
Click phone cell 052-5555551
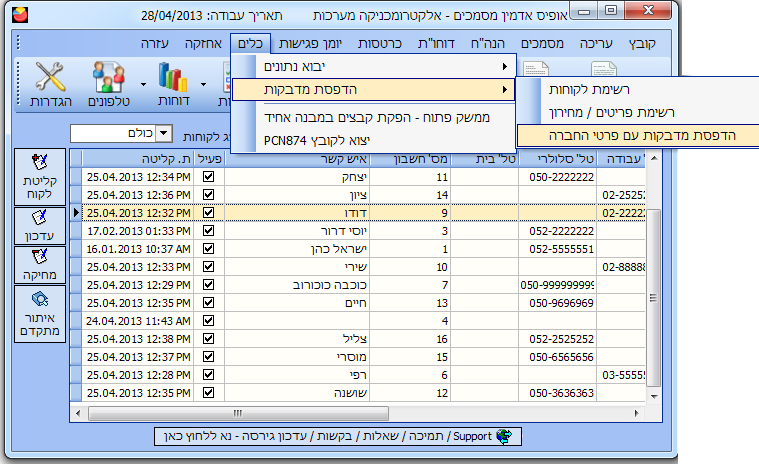click(x=557, y=249)
